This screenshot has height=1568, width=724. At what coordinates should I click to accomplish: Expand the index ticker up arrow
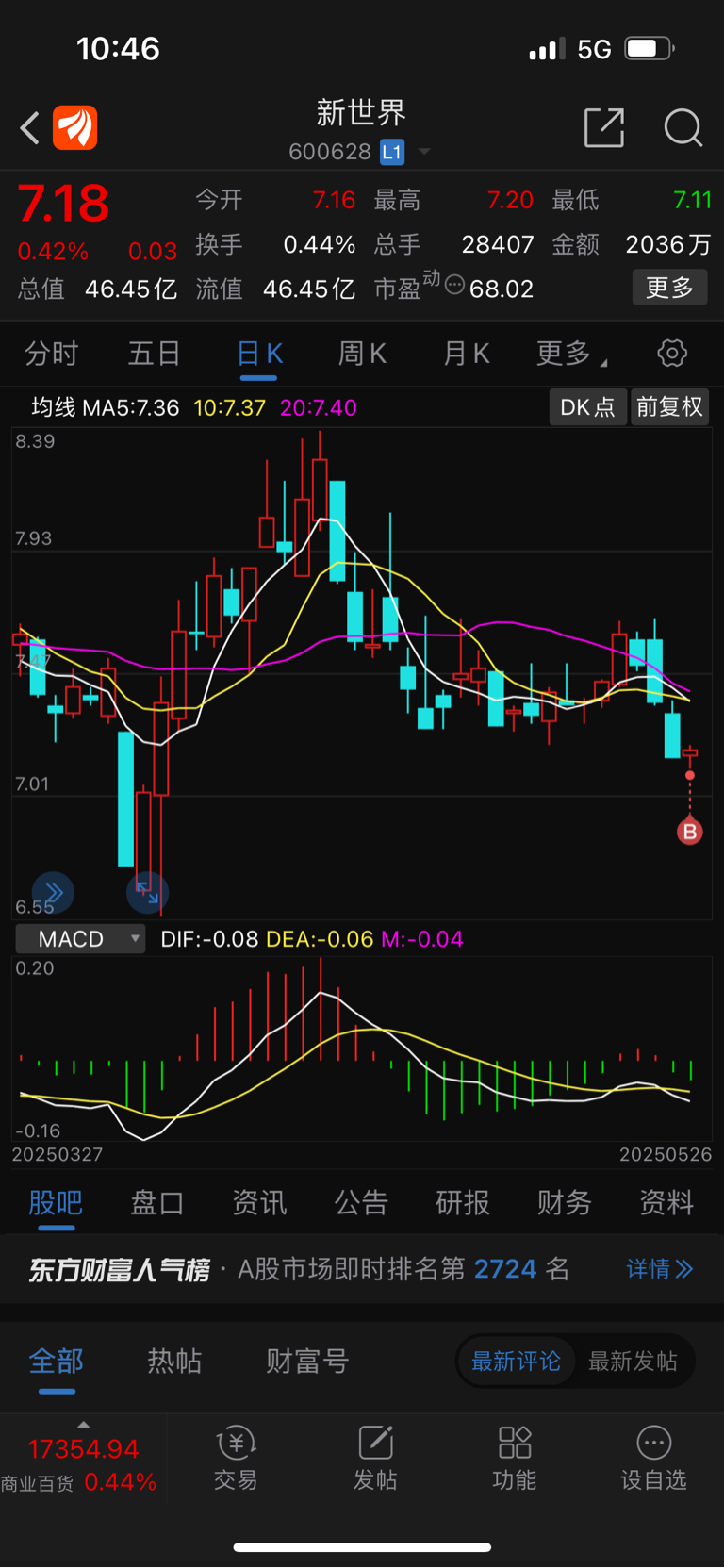point(84,1425)
